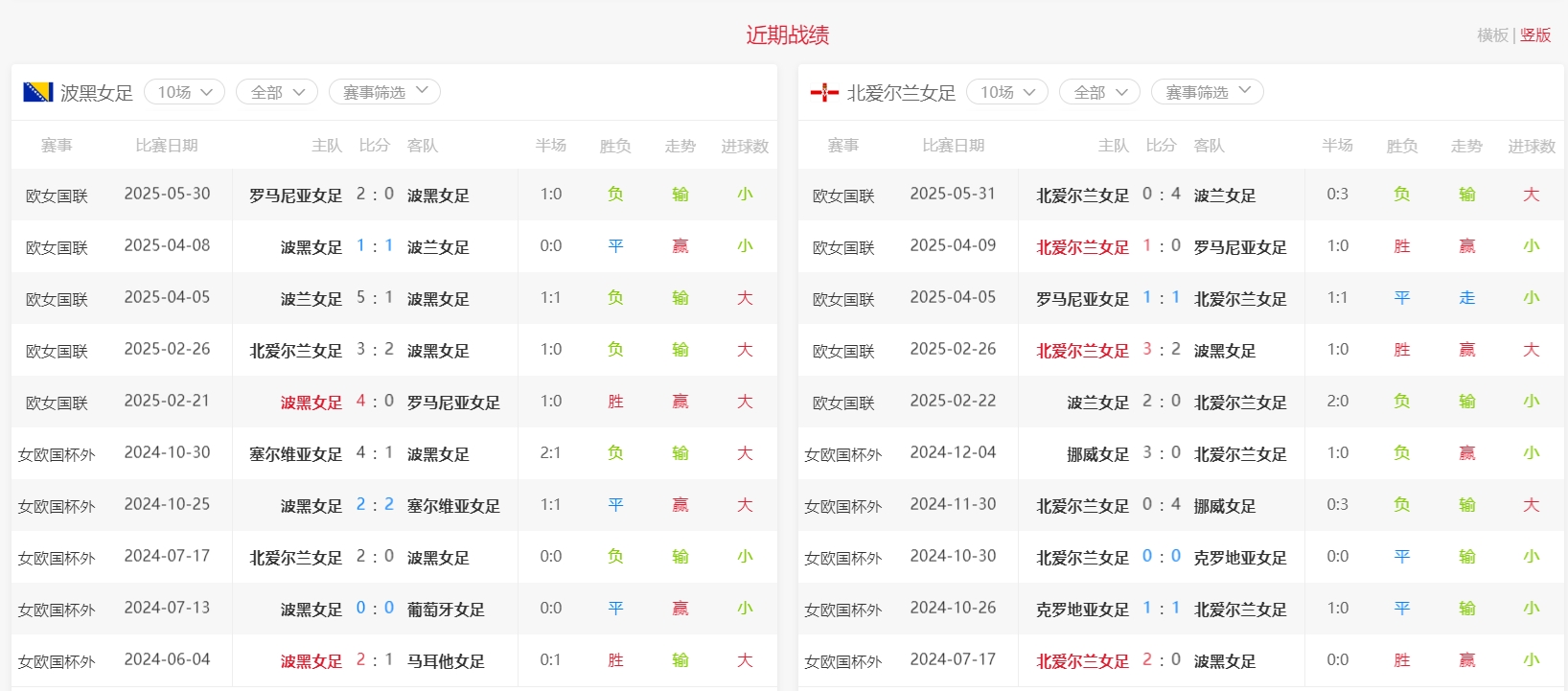
Task: Click the Northern Ireland flag icon
Action: 824,92
